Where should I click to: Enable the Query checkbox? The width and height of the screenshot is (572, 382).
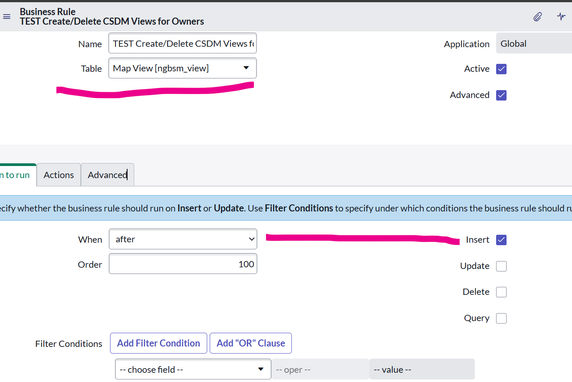click(x=501, y=319)
